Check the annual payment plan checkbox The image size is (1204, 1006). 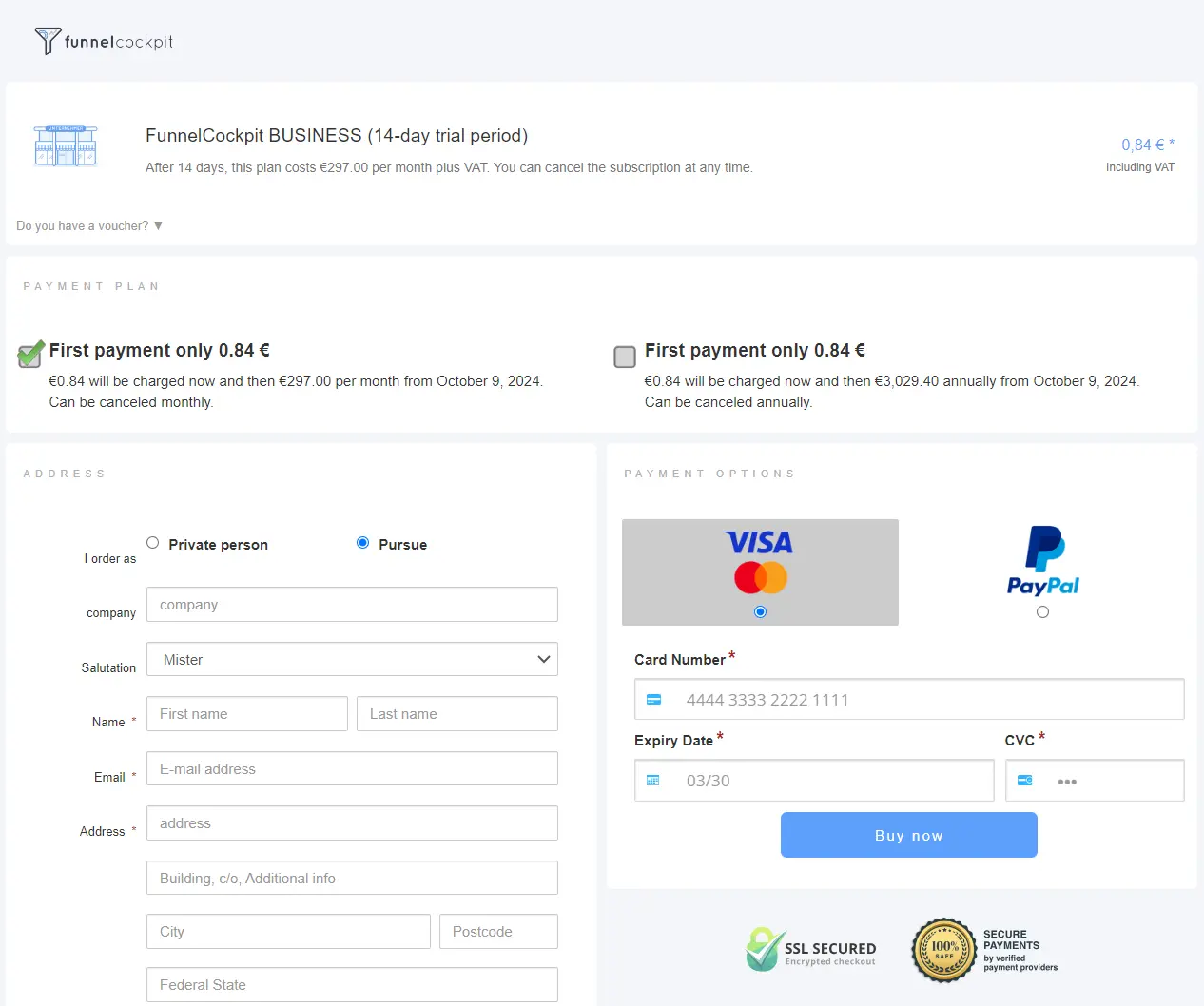pos(625,357)
